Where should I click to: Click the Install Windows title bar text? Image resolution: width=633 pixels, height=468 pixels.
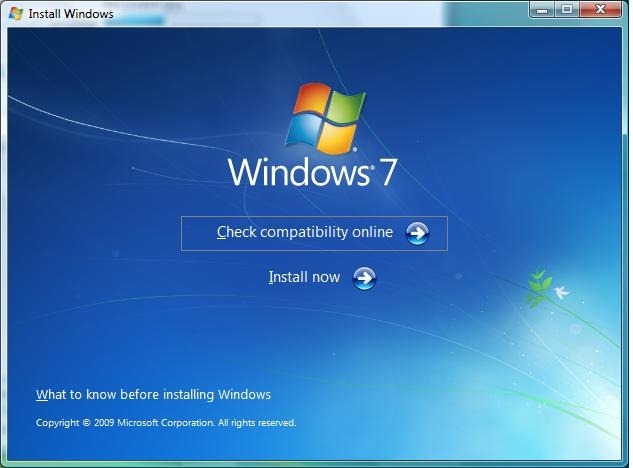click(70, 14)
